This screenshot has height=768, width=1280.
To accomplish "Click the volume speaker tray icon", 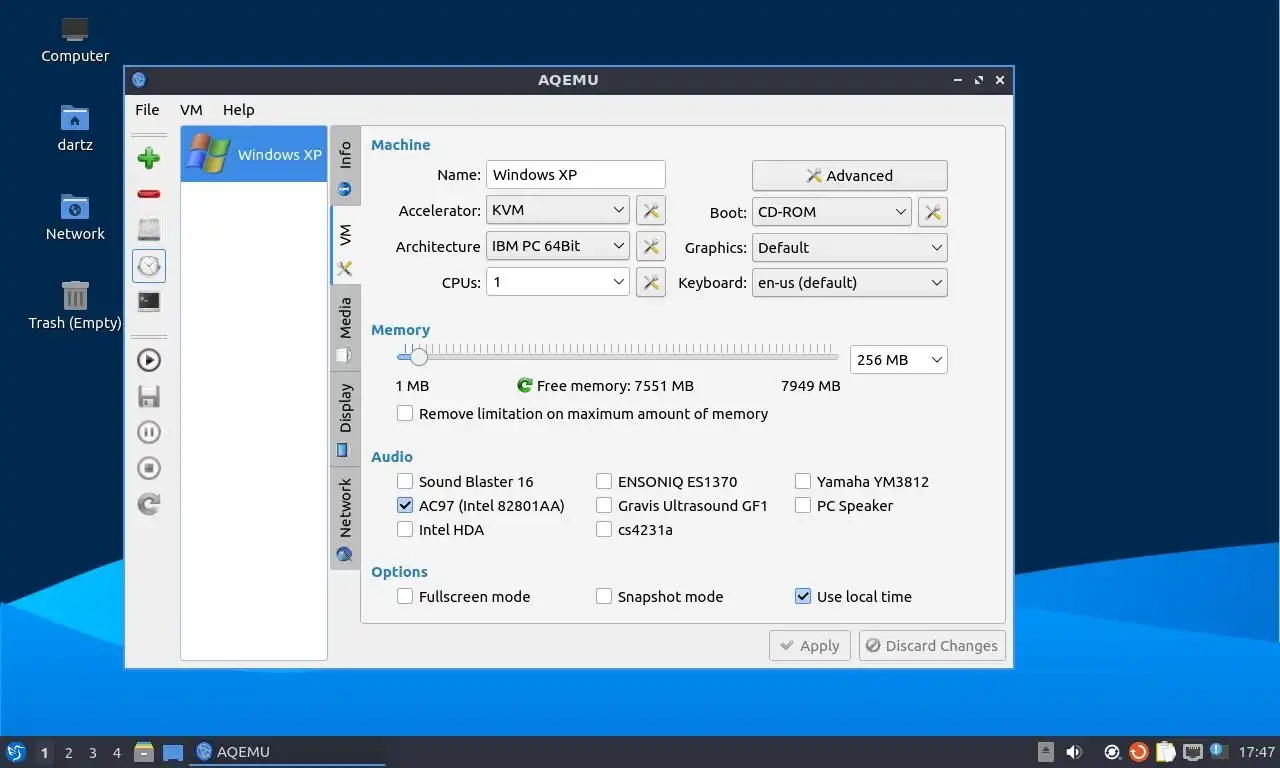I will (x=1074, y=752).
